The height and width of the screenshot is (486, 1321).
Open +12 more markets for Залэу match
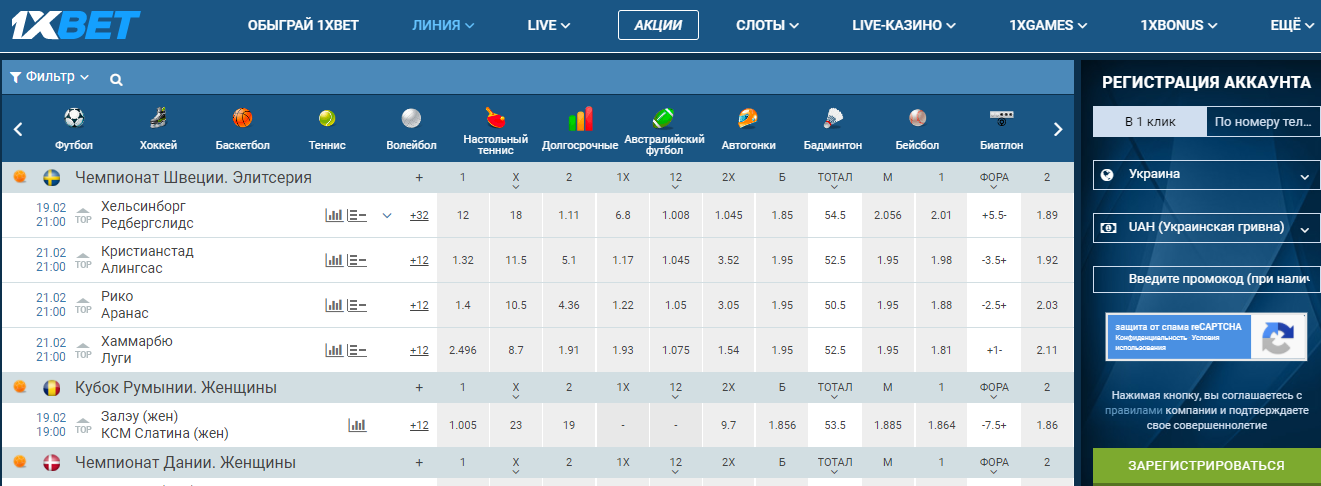click(x=419, y=425)
